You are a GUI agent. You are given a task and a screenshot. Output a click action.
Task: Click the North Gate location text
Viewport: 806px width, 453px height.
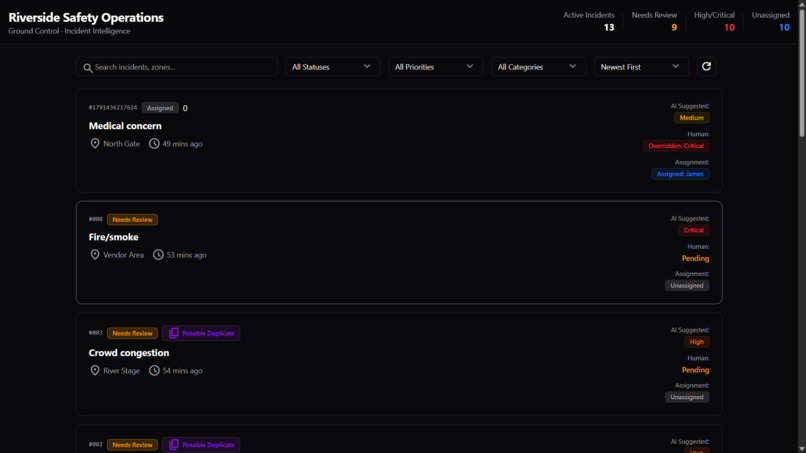(x=121, y=144)
